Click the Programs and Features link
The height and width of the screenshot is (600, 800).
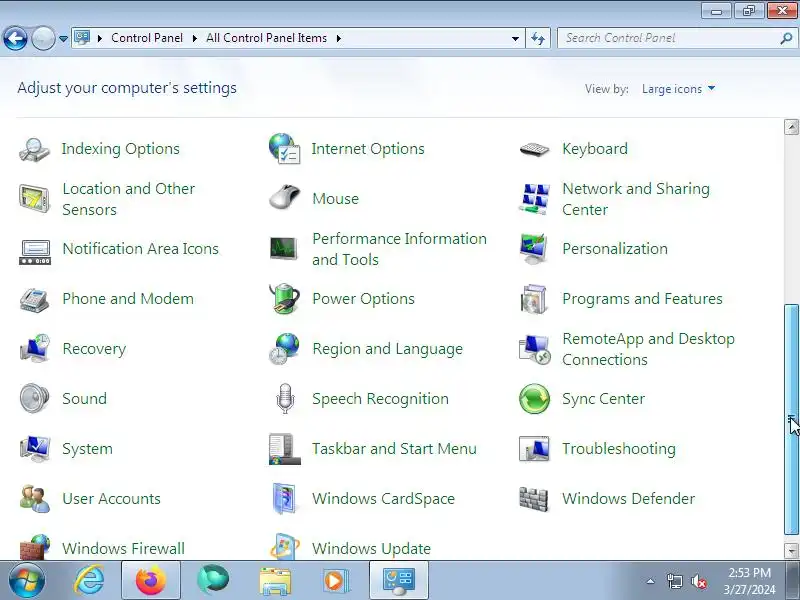pos(642,299)
